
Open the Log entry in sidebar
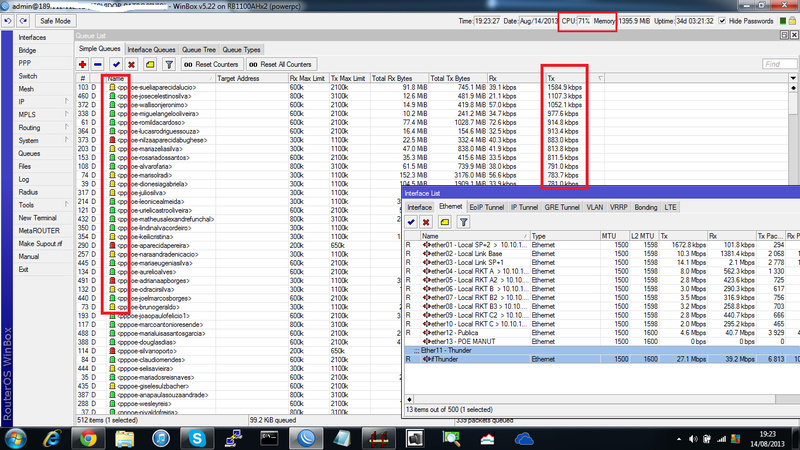pyautogui.click(x=24, y=179)
